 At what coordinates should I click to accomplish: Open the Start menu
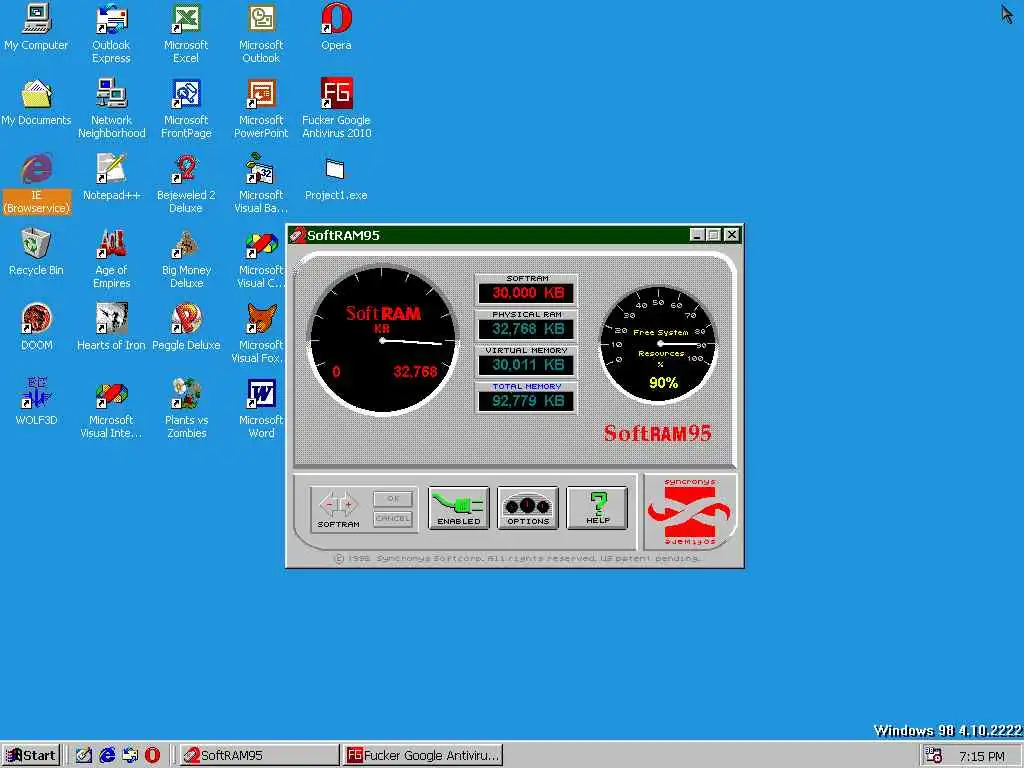point(31,756)
